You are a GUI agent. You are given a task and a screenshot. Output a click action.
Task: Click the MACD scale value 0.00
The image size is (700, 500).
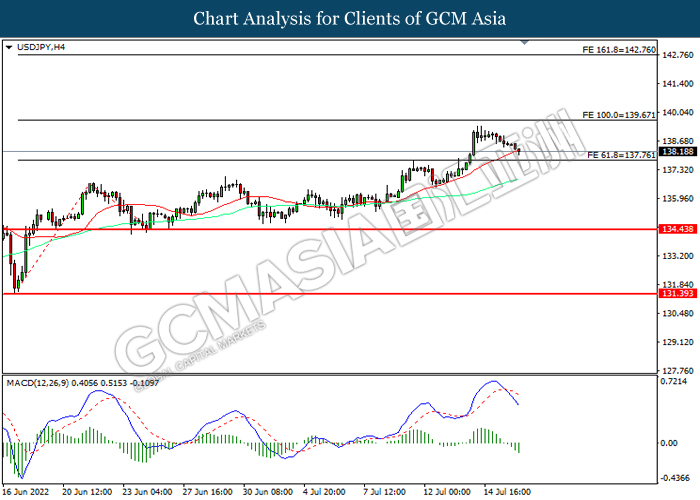click(669, 443)
